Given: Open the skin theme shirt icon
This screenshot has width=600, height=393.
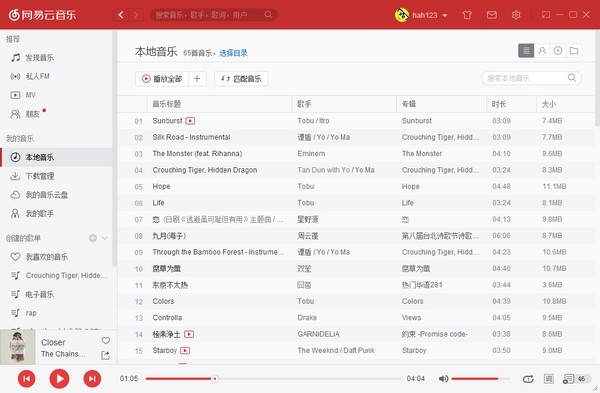Looking at the screenshot, I should pos(467,15).
